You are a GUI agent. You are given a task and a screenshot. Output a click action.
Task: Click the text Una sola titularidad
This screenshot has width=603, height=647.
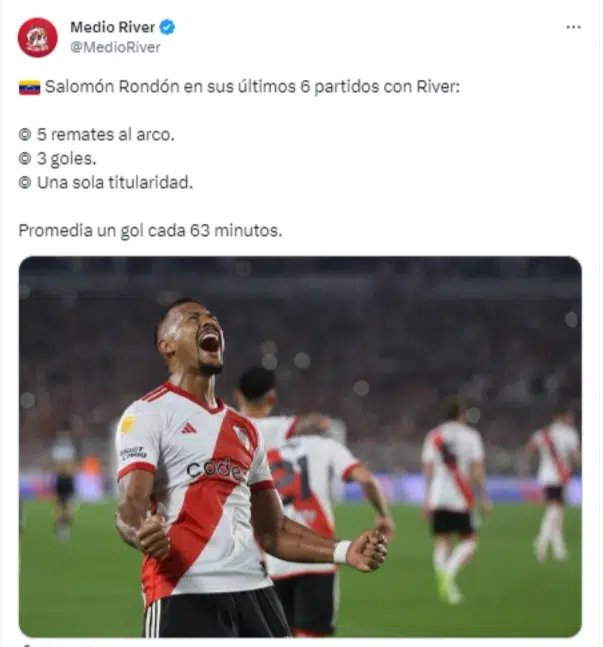(x=115, y=182)
